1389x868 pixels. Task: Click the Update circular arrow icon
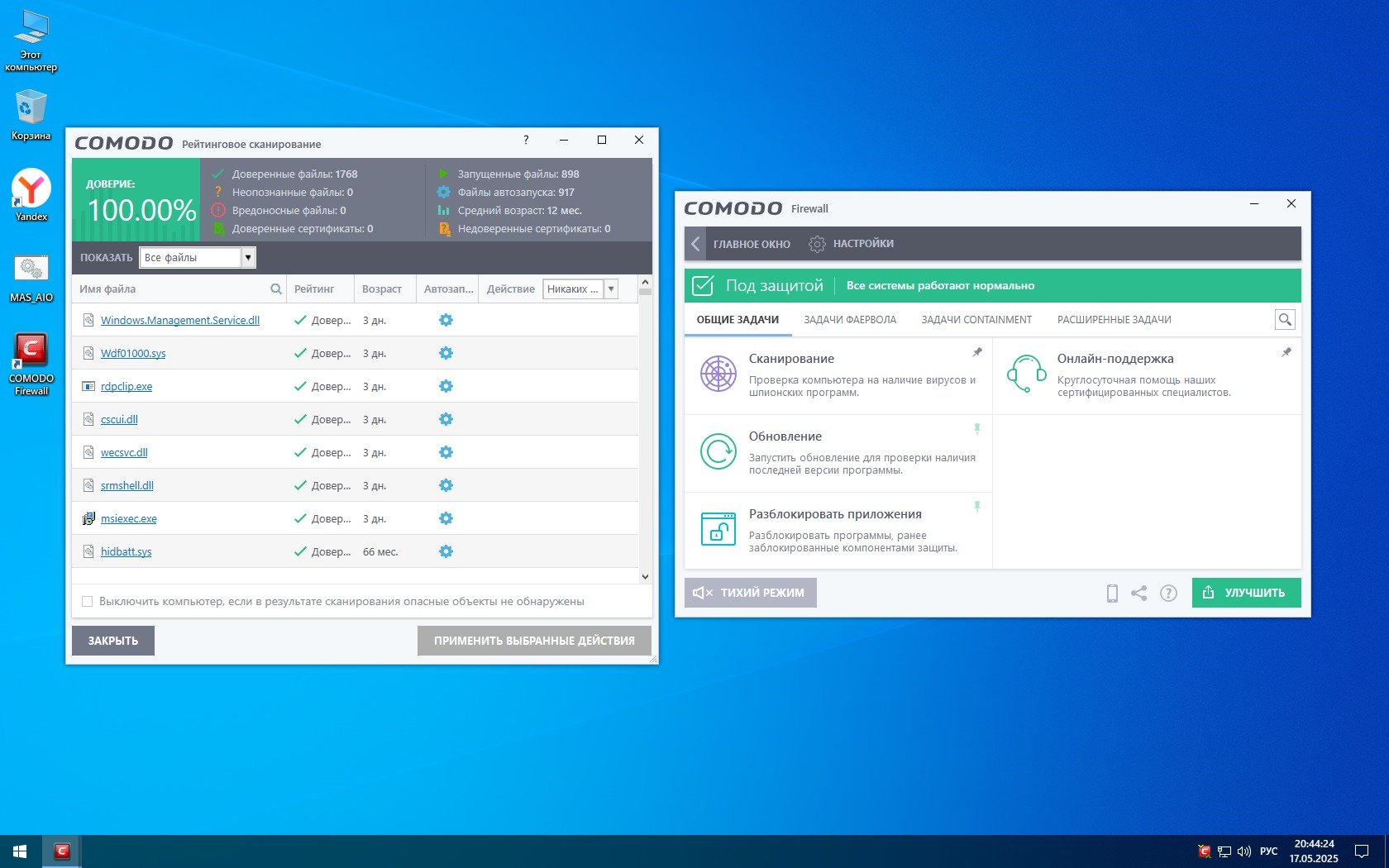click(718, 452)
